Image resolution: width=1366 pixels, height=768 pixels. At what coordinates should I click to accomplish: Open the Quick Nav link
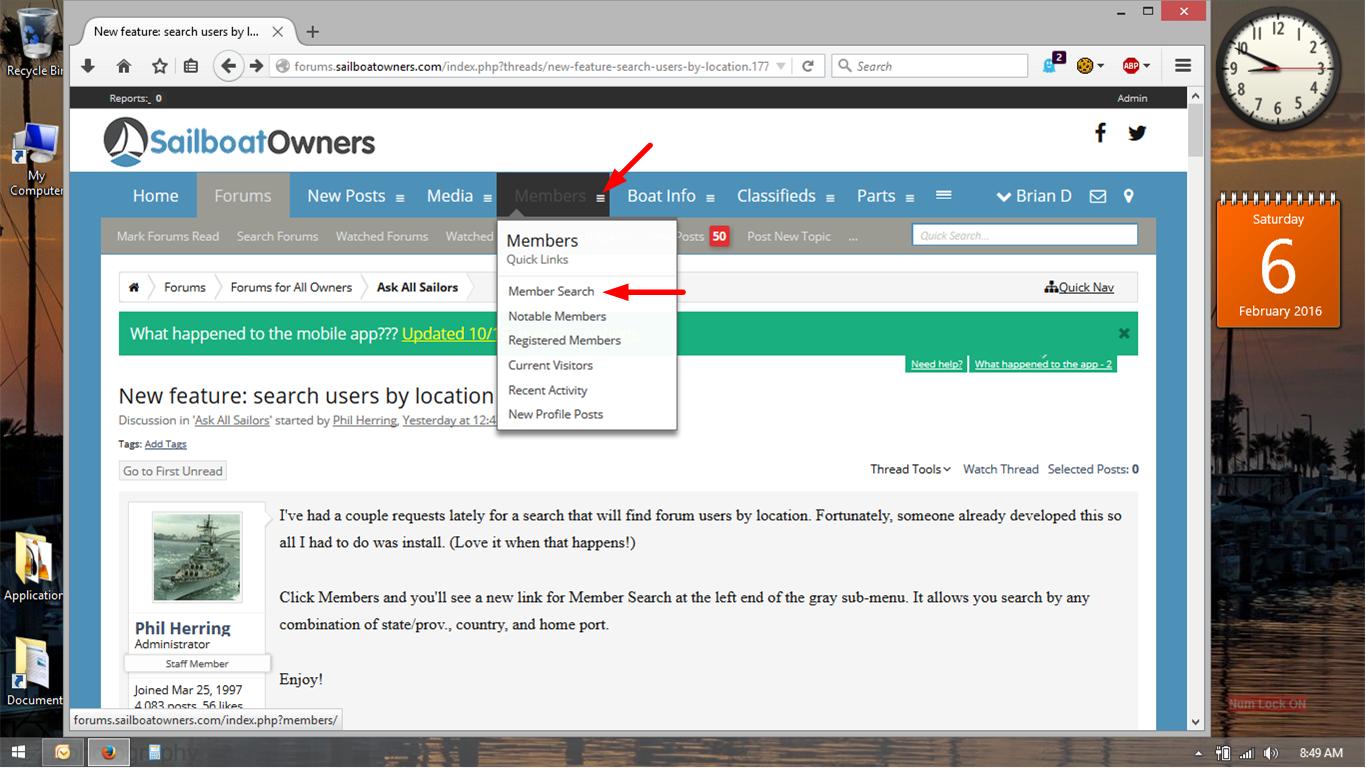1079,287
